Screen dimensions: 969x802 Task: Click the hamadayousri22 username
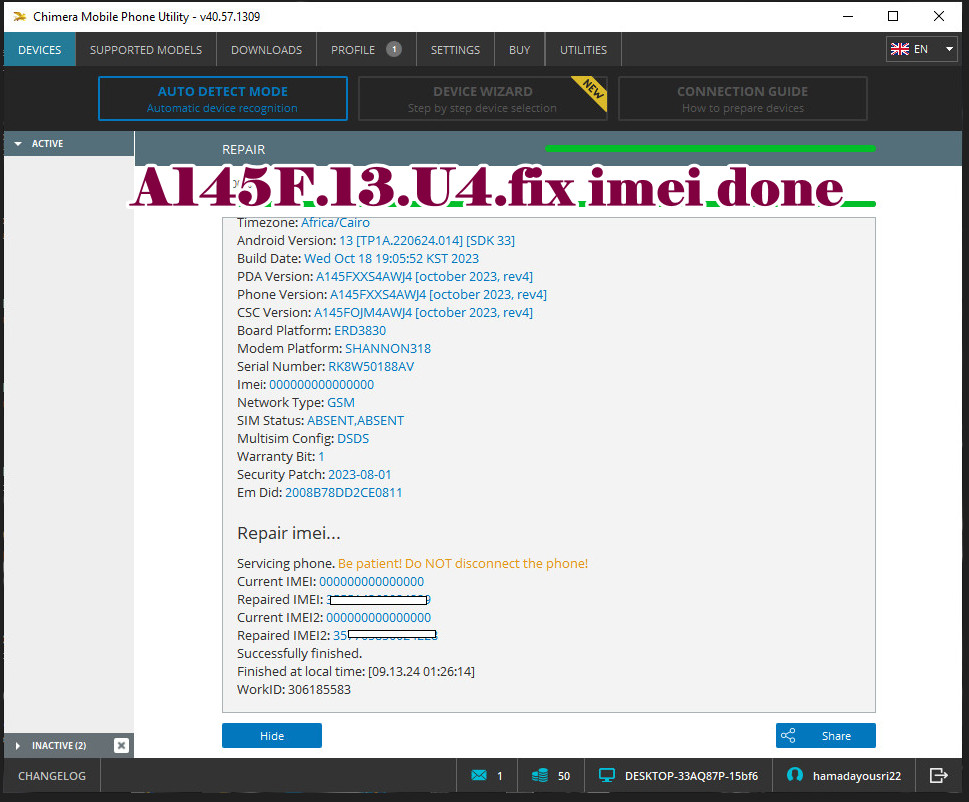(x=857, y=775)
